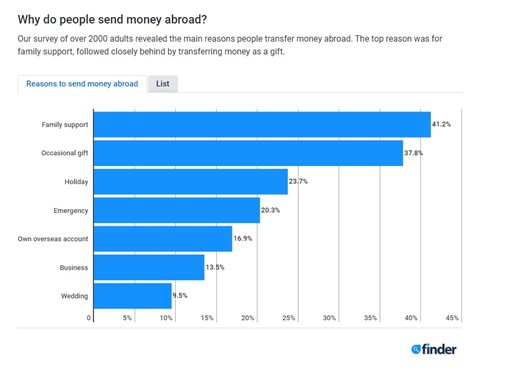Click the Wedding bar
Screen dimensions: 510x380
coord(133,296)
